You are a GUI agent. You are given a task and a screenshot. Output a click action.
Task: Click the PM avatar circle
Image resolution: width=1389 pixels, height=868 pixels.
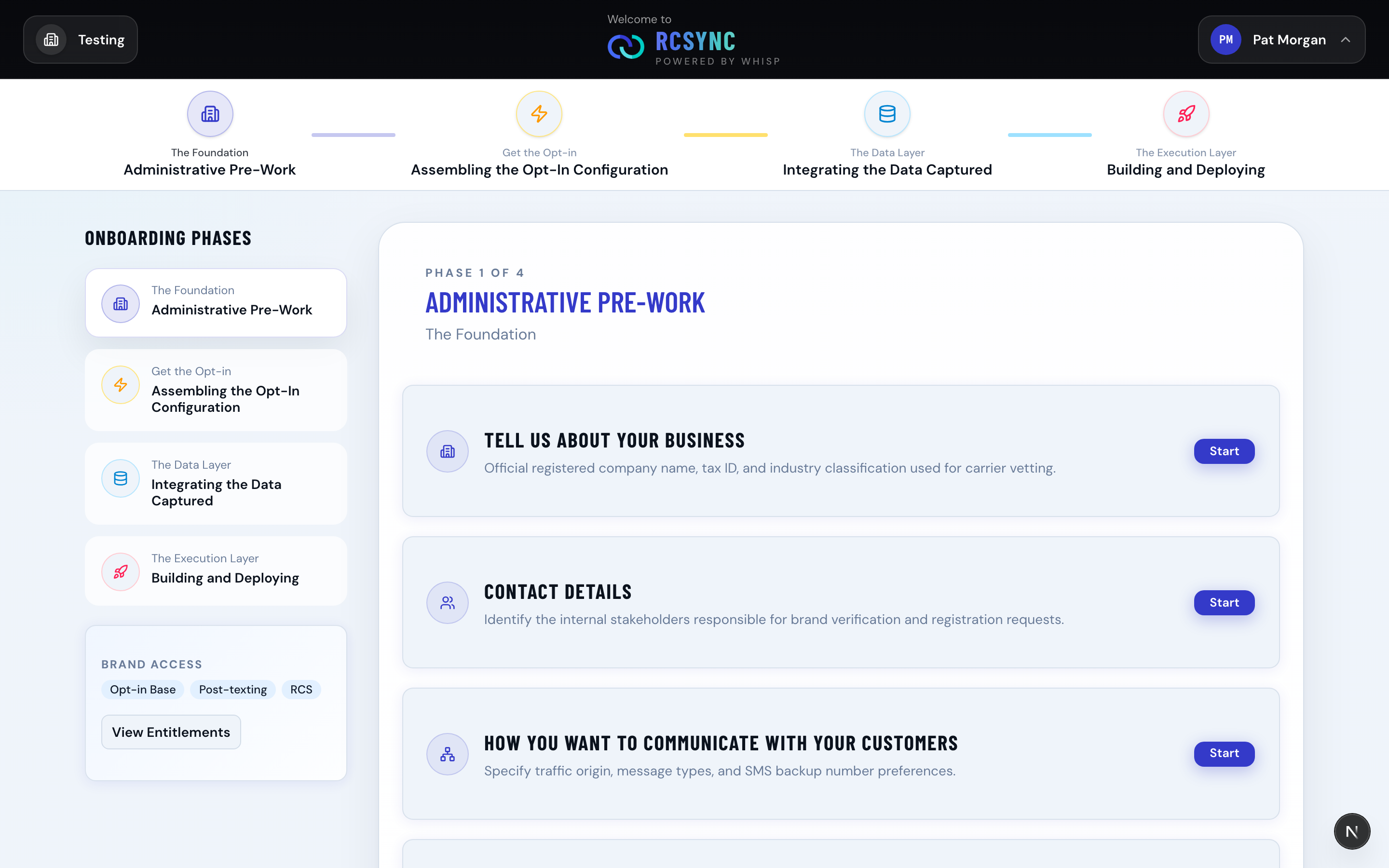click(x=1226, y=40)
